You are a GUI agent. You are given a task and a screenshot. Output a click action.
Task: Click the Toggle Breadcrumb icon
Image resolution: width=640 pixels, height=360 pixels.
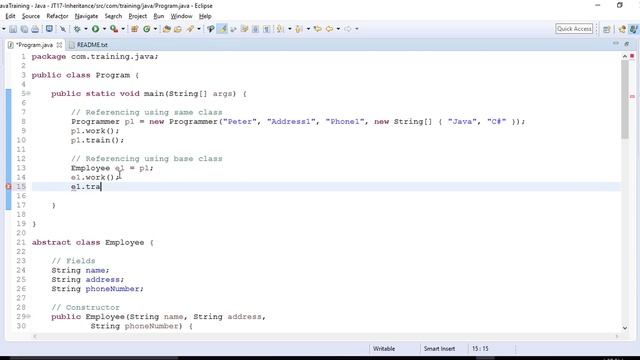click(211, 29)
